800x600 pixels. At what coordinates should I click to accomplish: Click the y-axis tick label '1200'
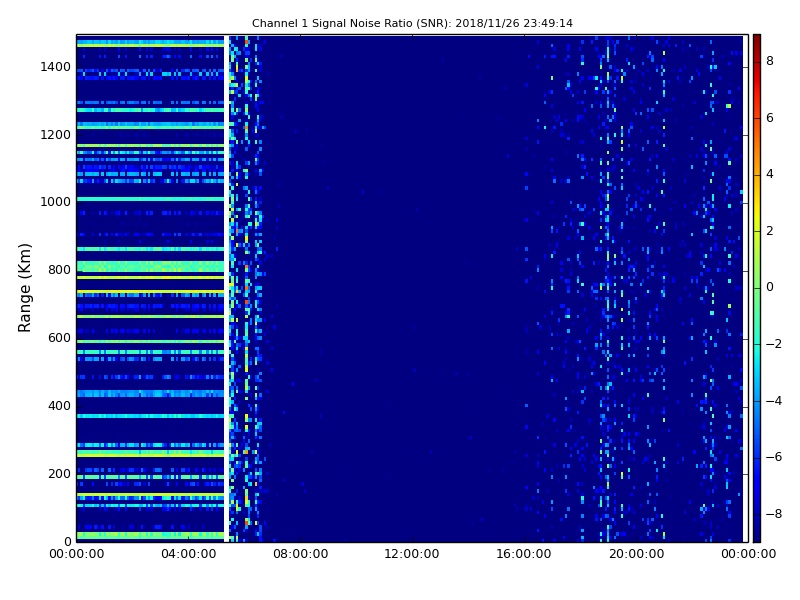55,135
